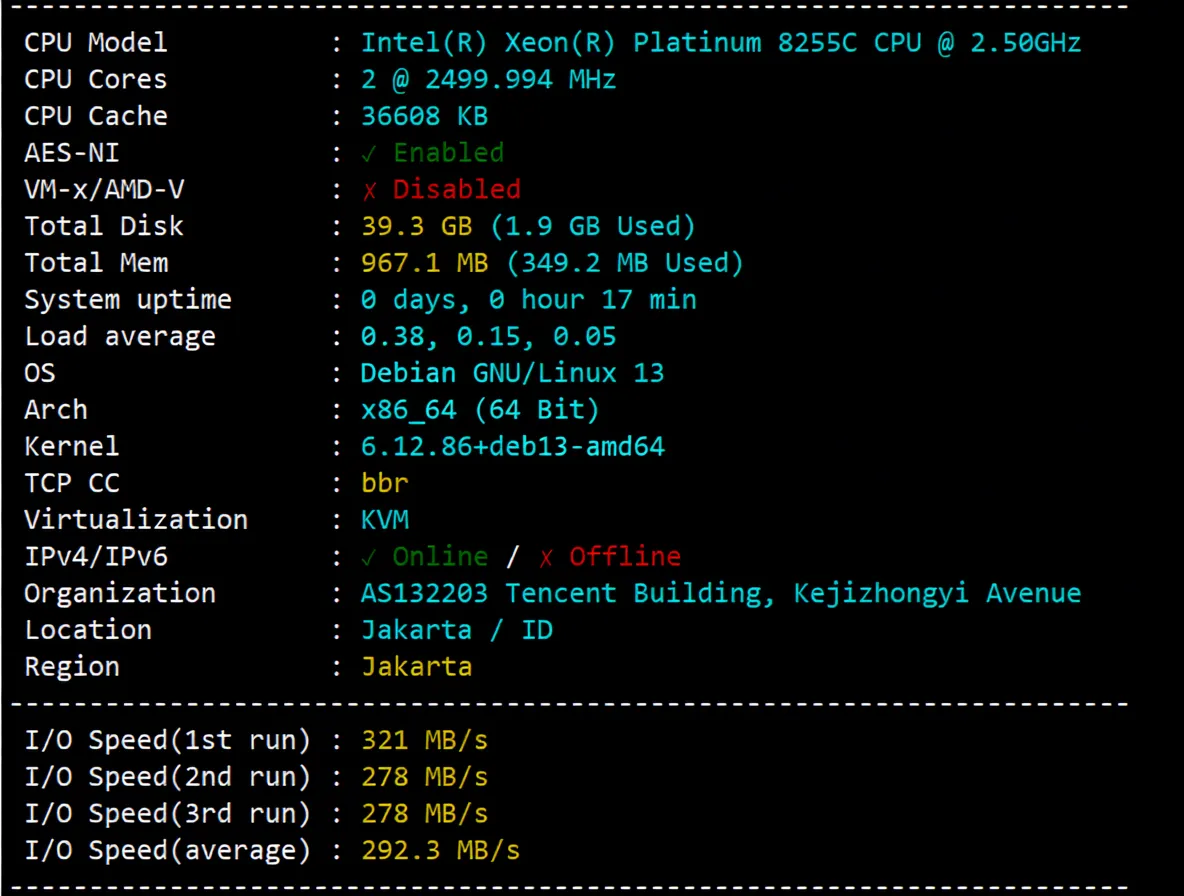Click the IPv4/IPv6 label

(96, 557)
